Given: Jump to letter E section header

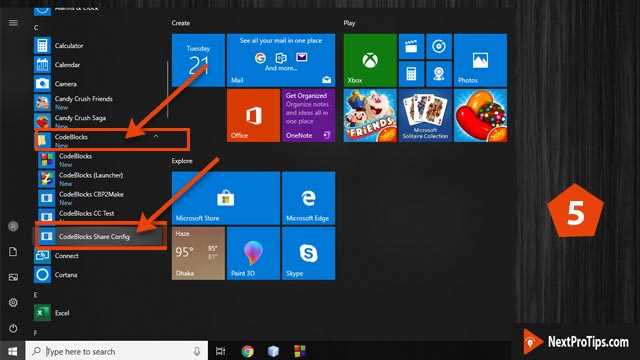Looking at the screenshot, I should [x=36, y=294].
